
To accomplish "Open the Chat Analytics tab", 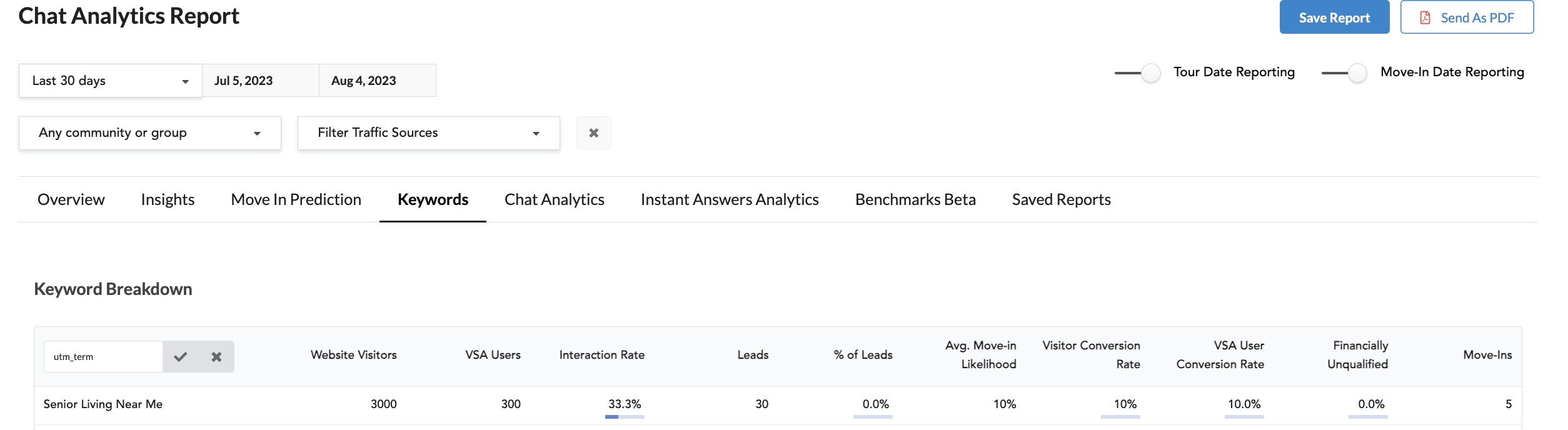I will tap(554, 199).
